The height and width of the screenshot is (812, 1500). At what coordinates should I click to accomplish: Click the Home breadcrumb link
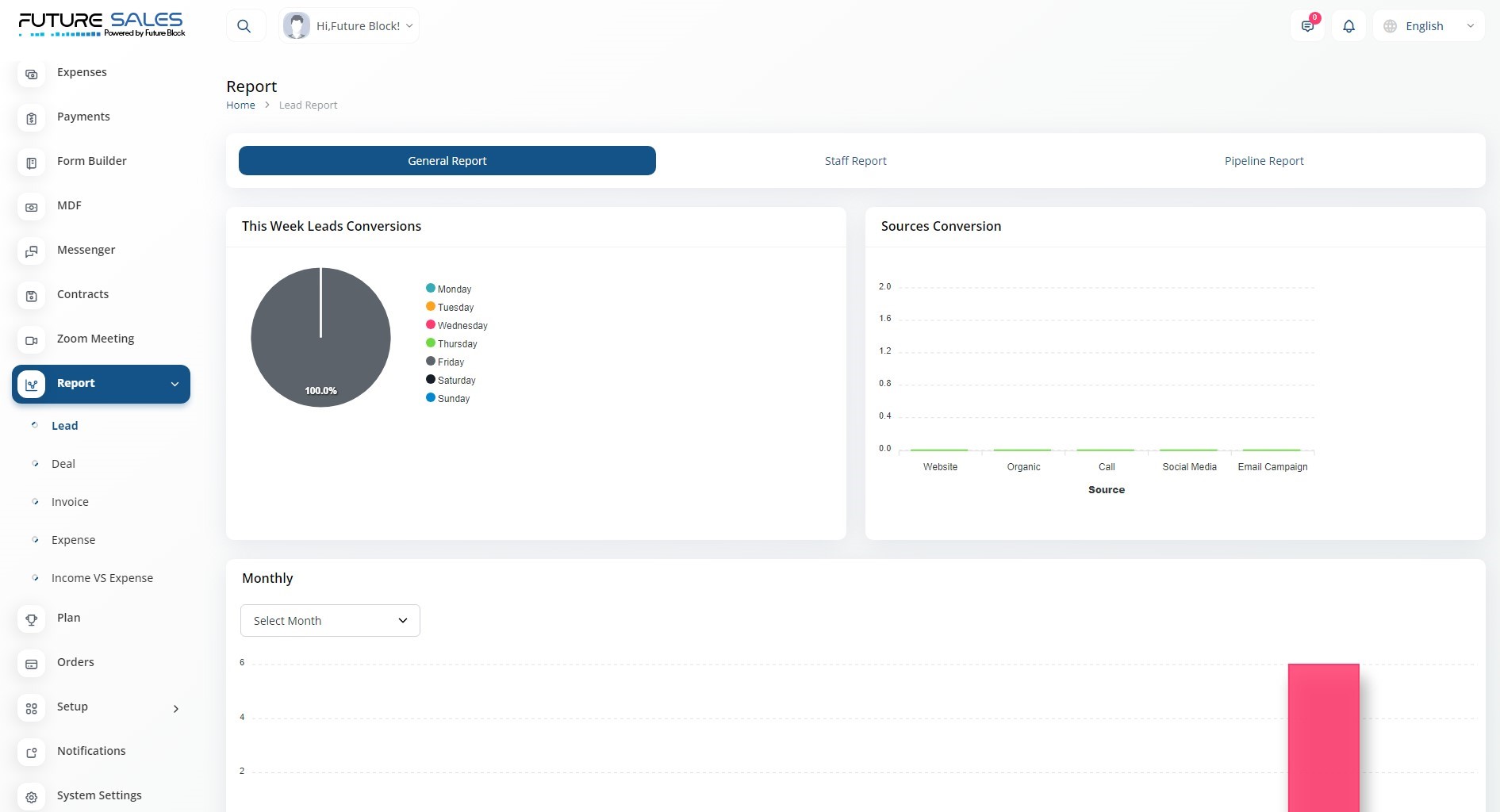coord(240,105)
